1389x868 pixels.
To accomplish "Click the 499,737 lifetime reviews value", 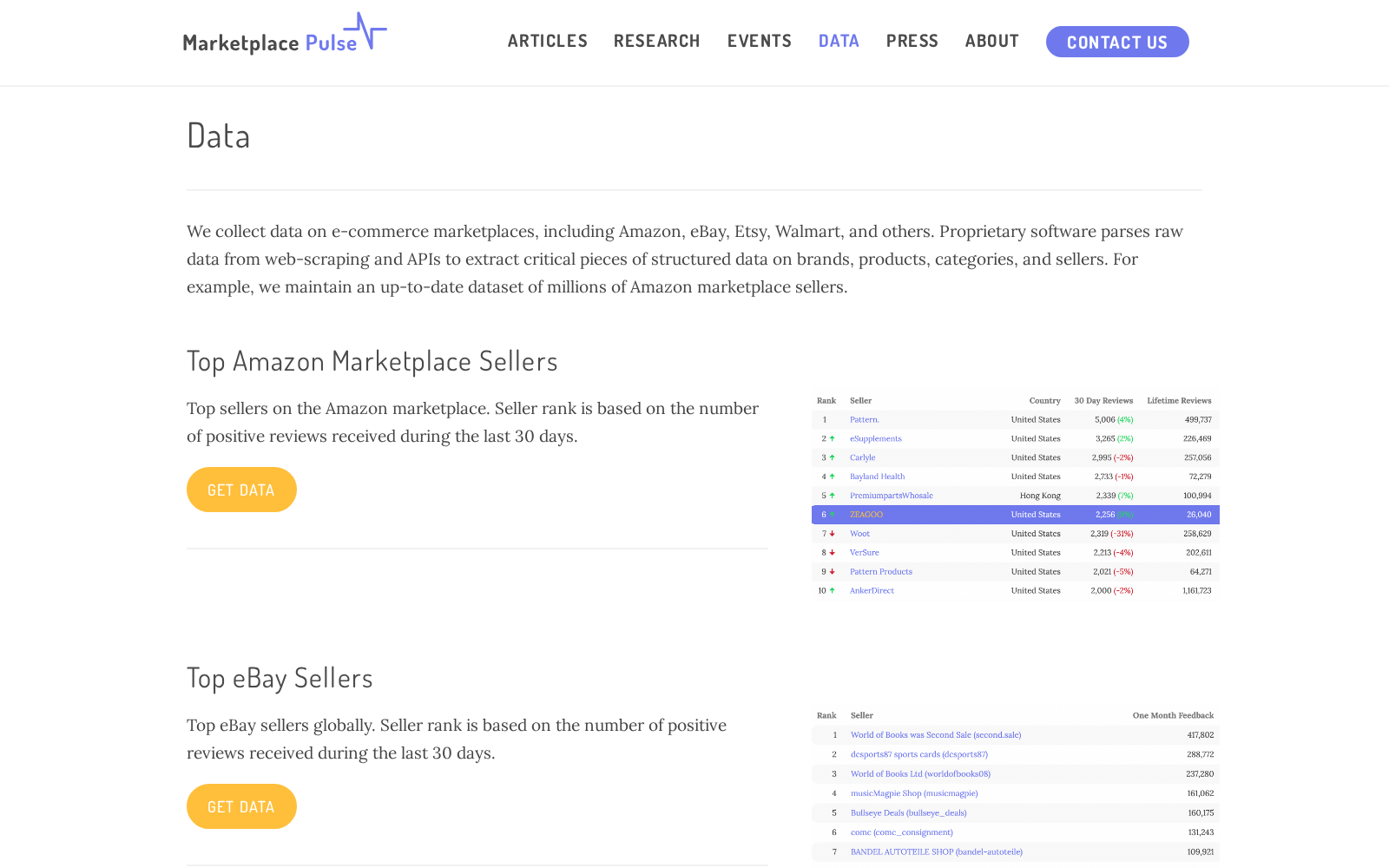I will click(1198, 419).
